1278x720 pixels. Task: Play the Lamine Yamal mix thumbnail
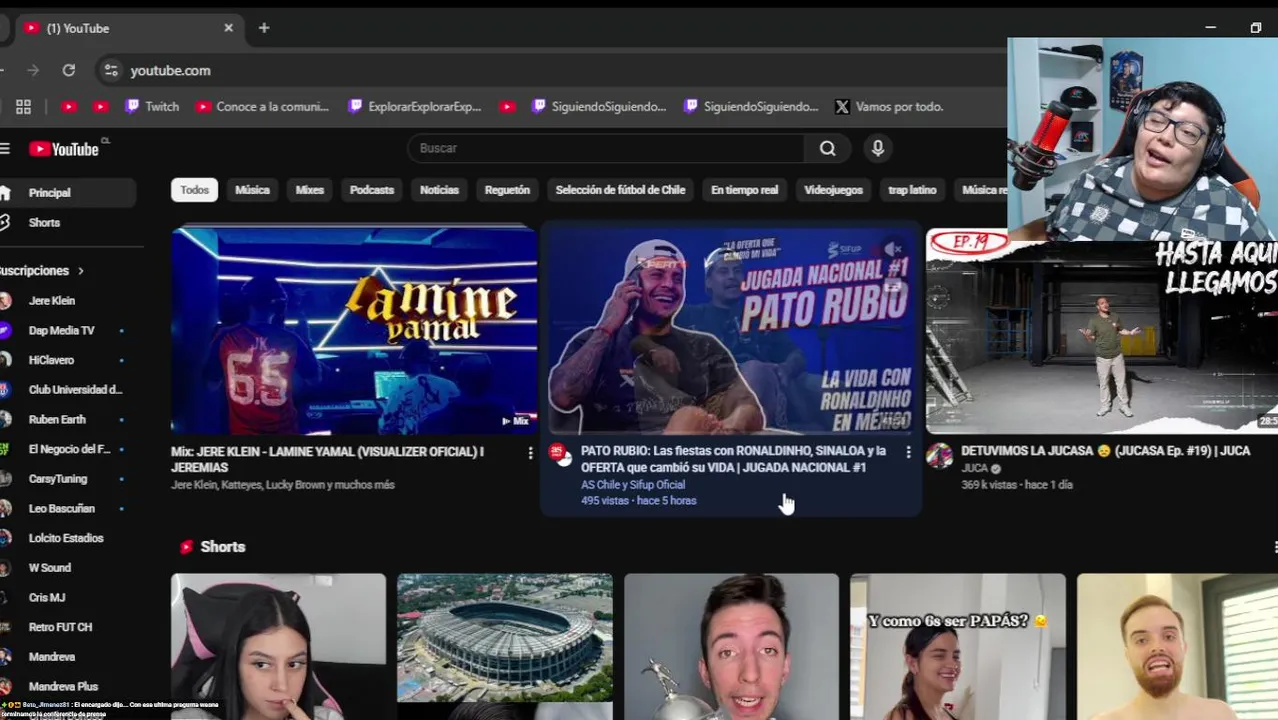click(354, 331)
